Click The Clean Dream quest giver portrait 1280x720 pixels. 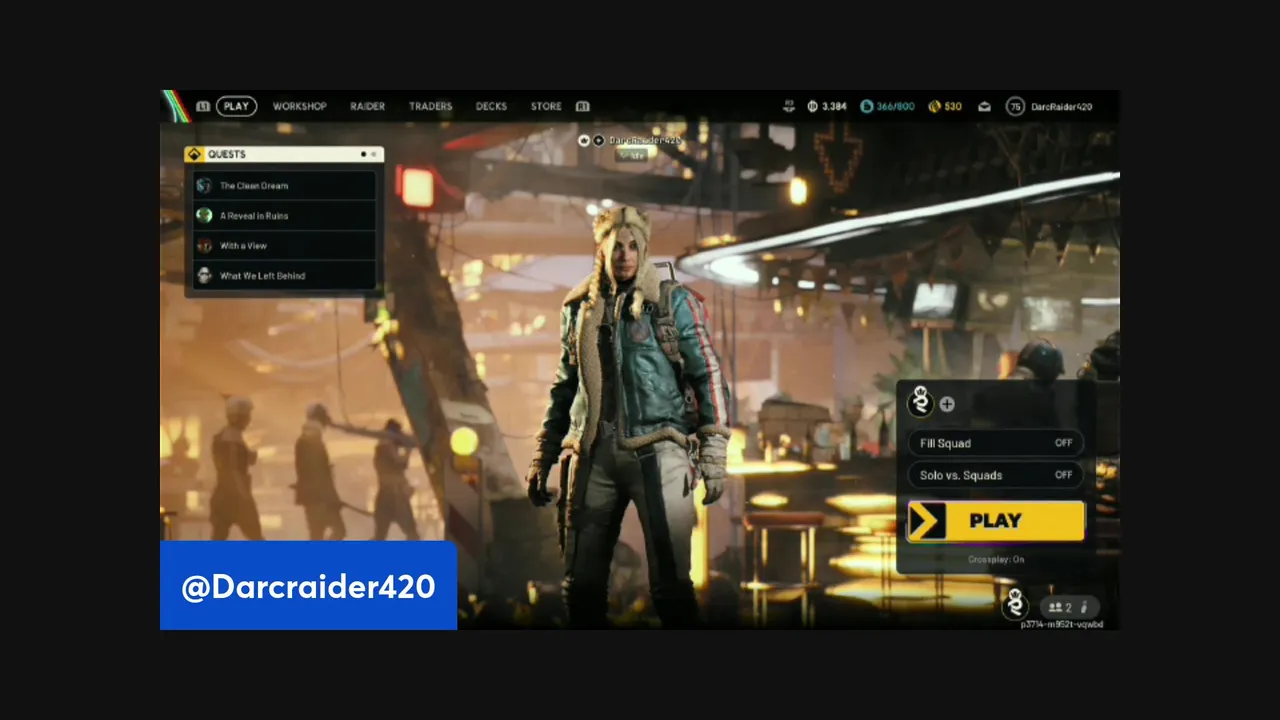click(x=204, y=185)
